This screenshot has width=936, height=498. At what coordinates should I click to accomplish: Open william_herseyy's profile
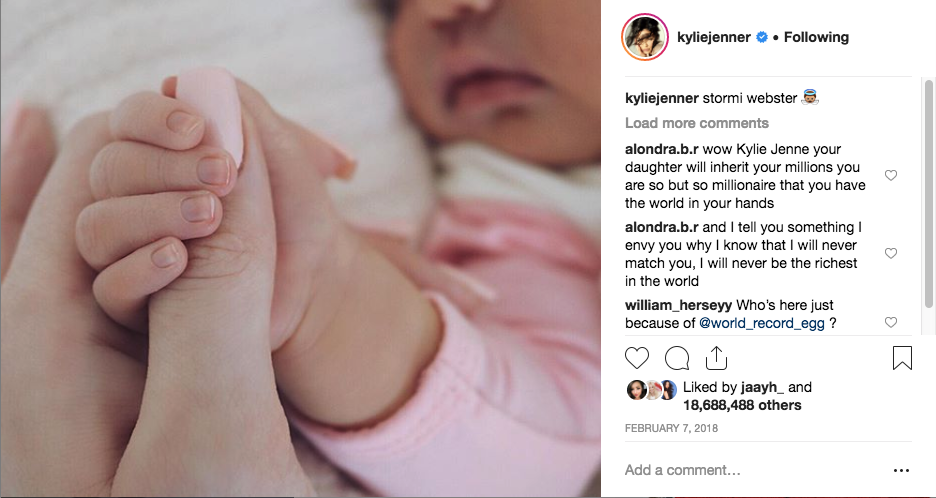pyautogui.click(x=678, y=306)
